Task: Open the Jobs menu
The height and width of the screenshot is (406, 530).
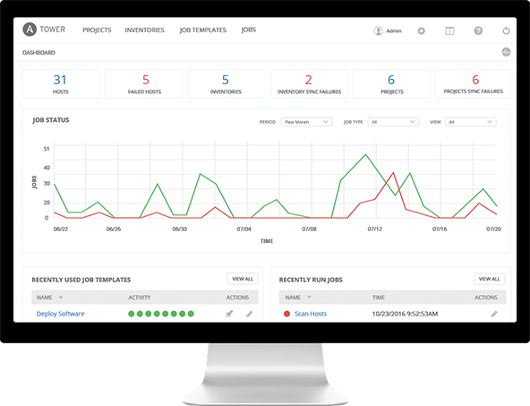Action: [248, 30]
